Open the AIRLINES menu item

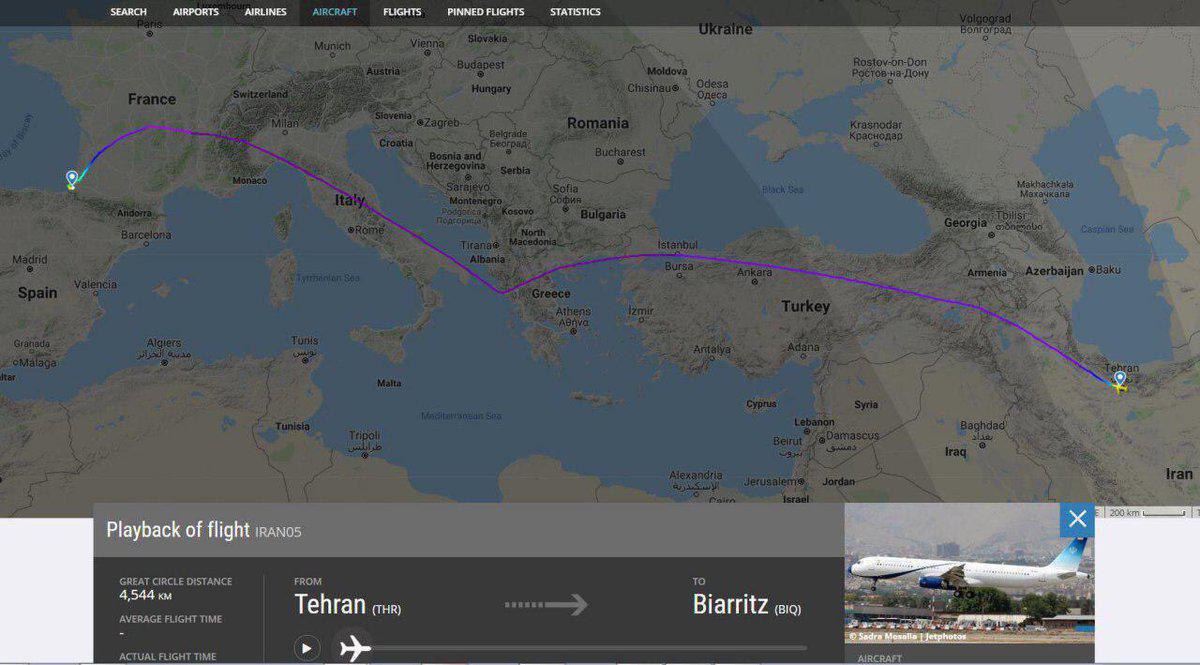[265, 12]
